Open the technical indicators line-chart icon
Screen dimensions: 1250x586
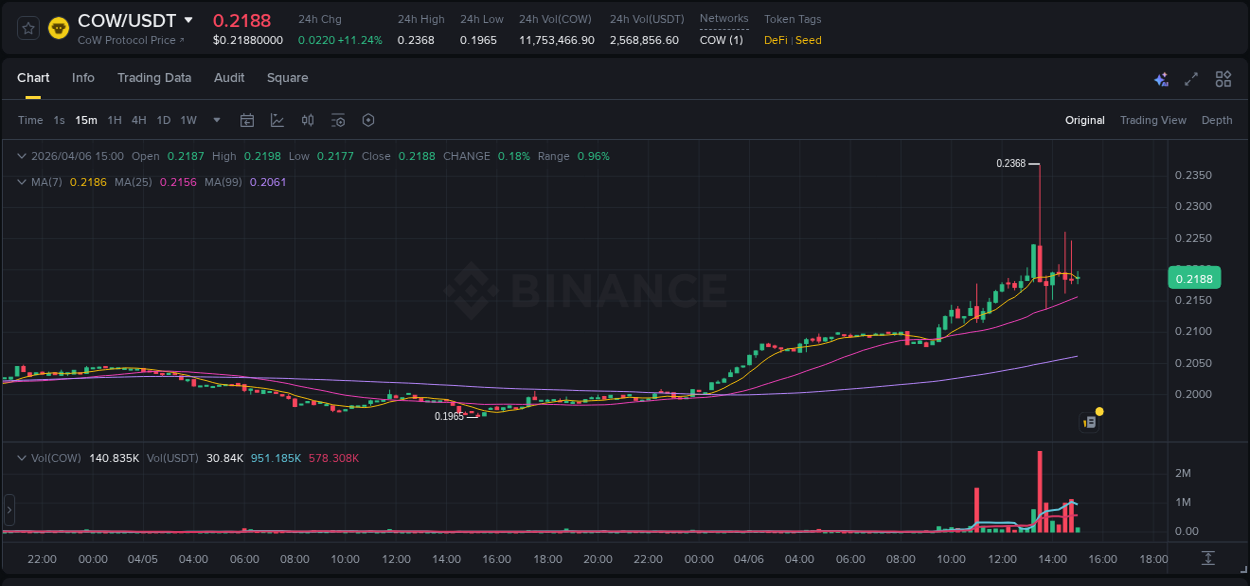[277, 120]
